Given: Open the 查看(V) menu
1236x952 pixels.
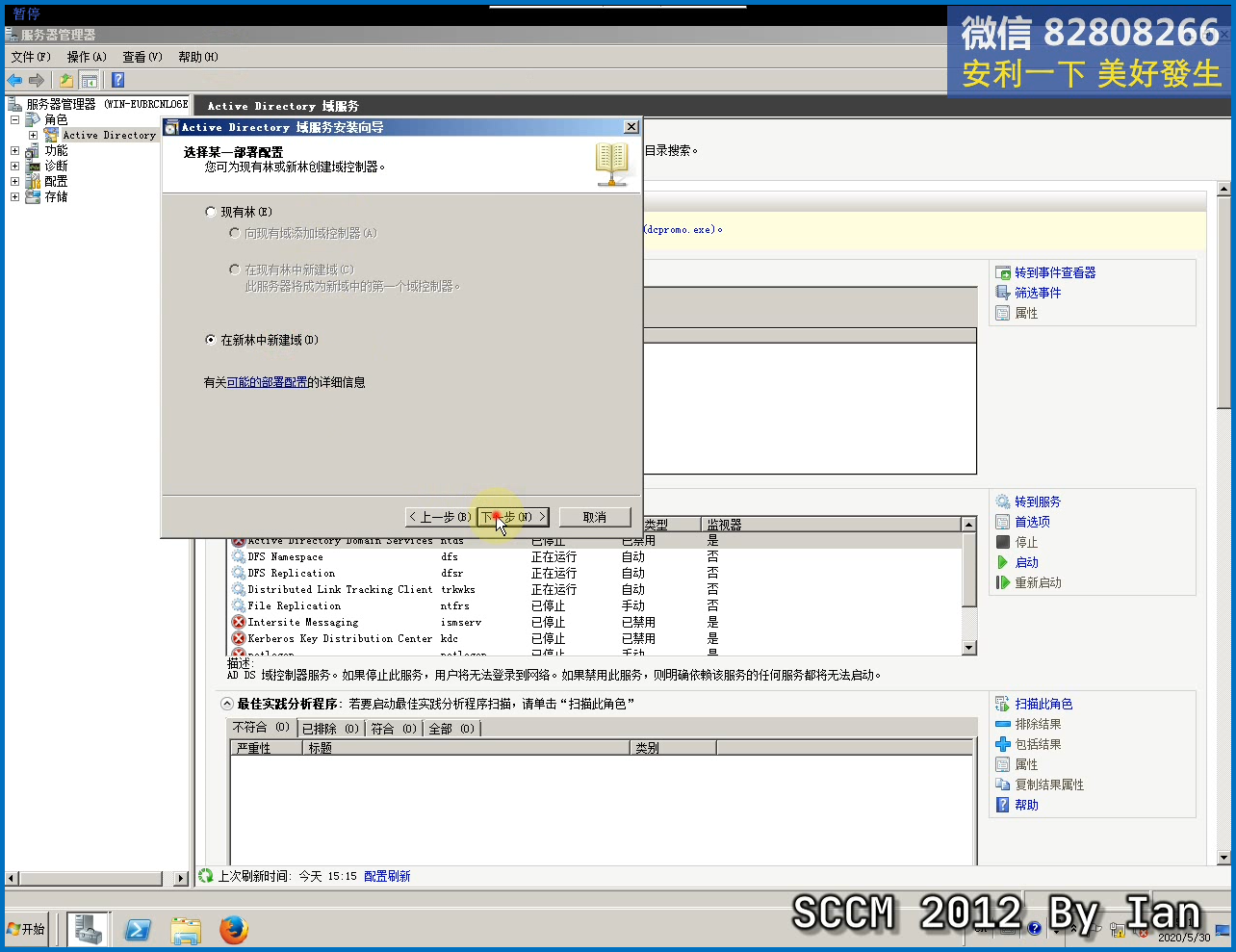Looking at the screenshot, I should [142, 57].
